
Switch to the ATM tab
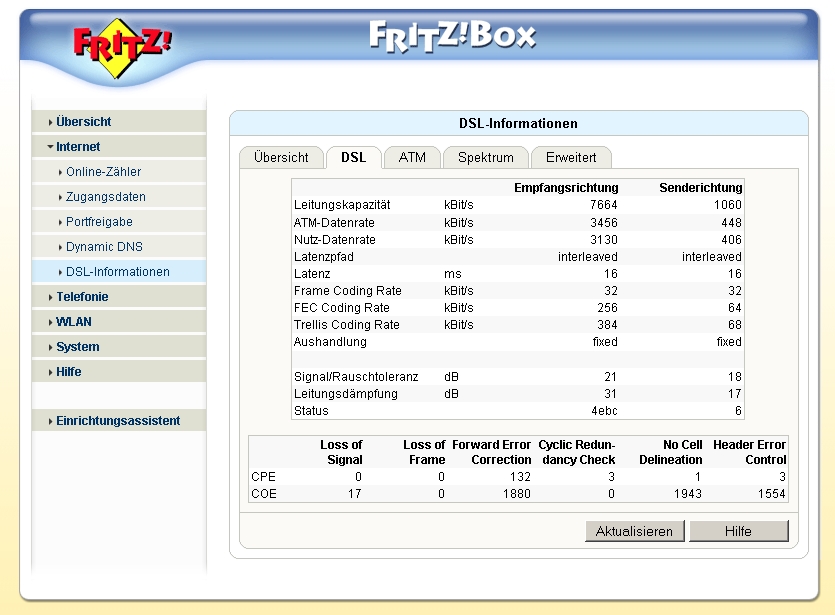(412, 158)
